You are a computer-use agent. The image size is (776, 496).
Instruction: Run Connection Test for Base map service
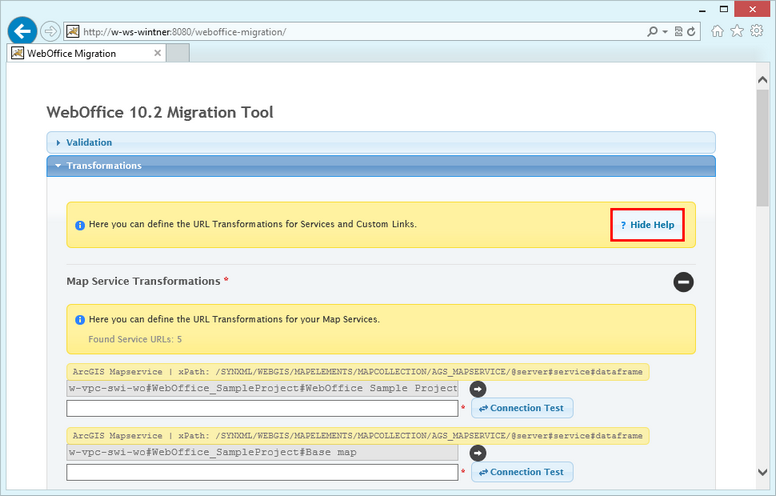[x=522, y=472]
